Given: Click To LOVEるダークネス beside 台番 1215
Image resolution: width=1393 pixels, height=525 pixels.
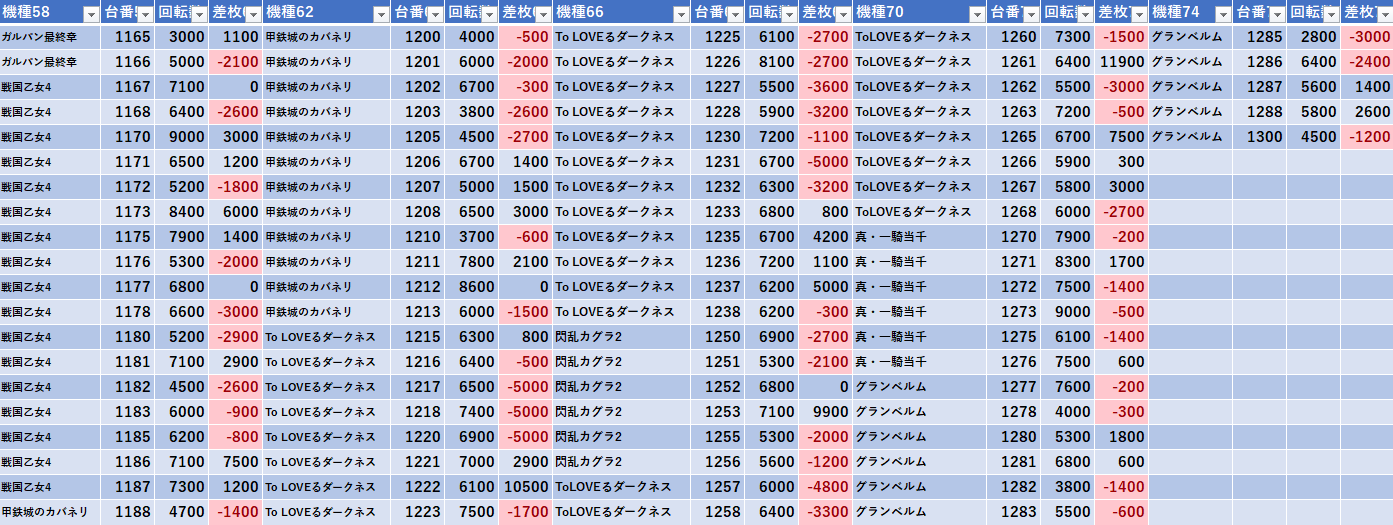Looking at the screenshot, I should [326, 337].
